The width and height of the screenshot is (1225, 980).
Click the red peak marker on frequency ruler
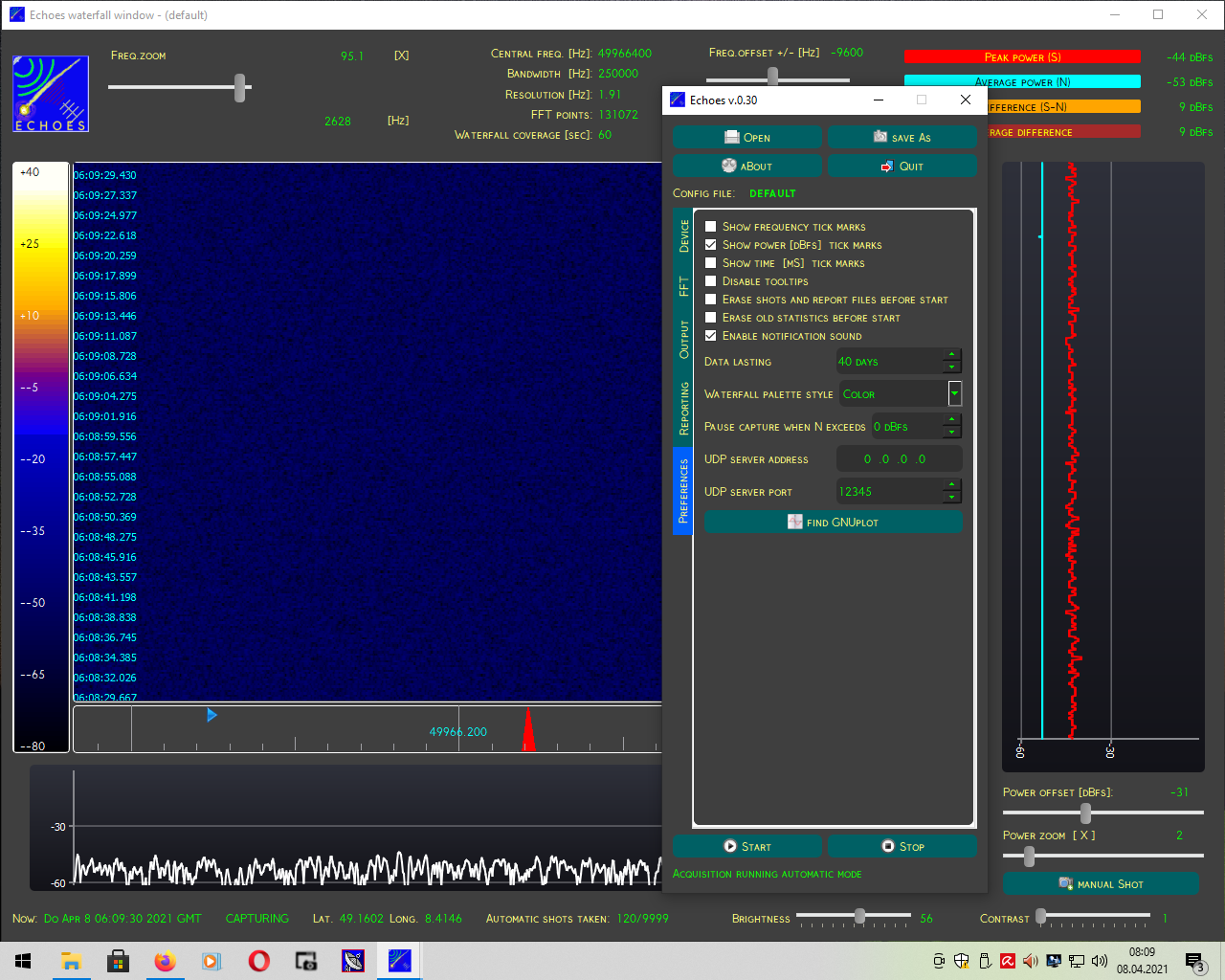pos(528,730)
